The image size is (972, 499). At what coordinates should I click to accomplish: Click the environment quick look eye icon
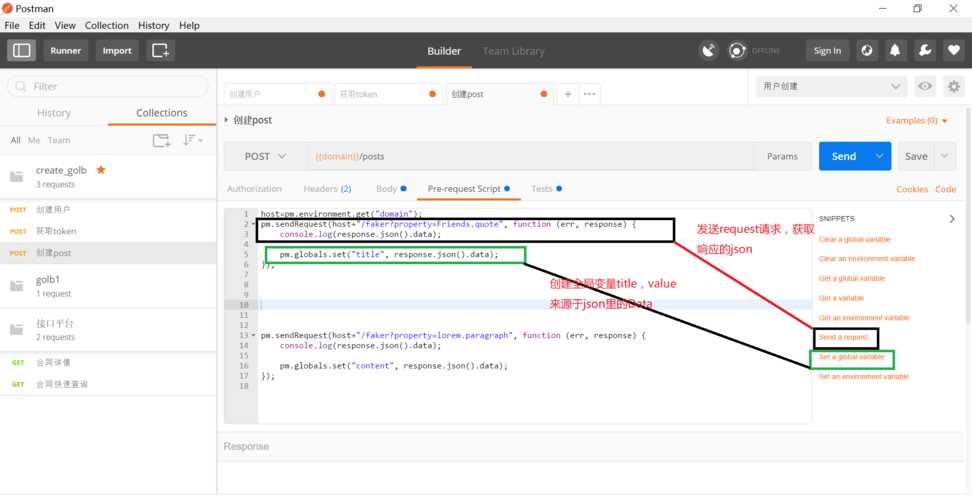(925, 87)
